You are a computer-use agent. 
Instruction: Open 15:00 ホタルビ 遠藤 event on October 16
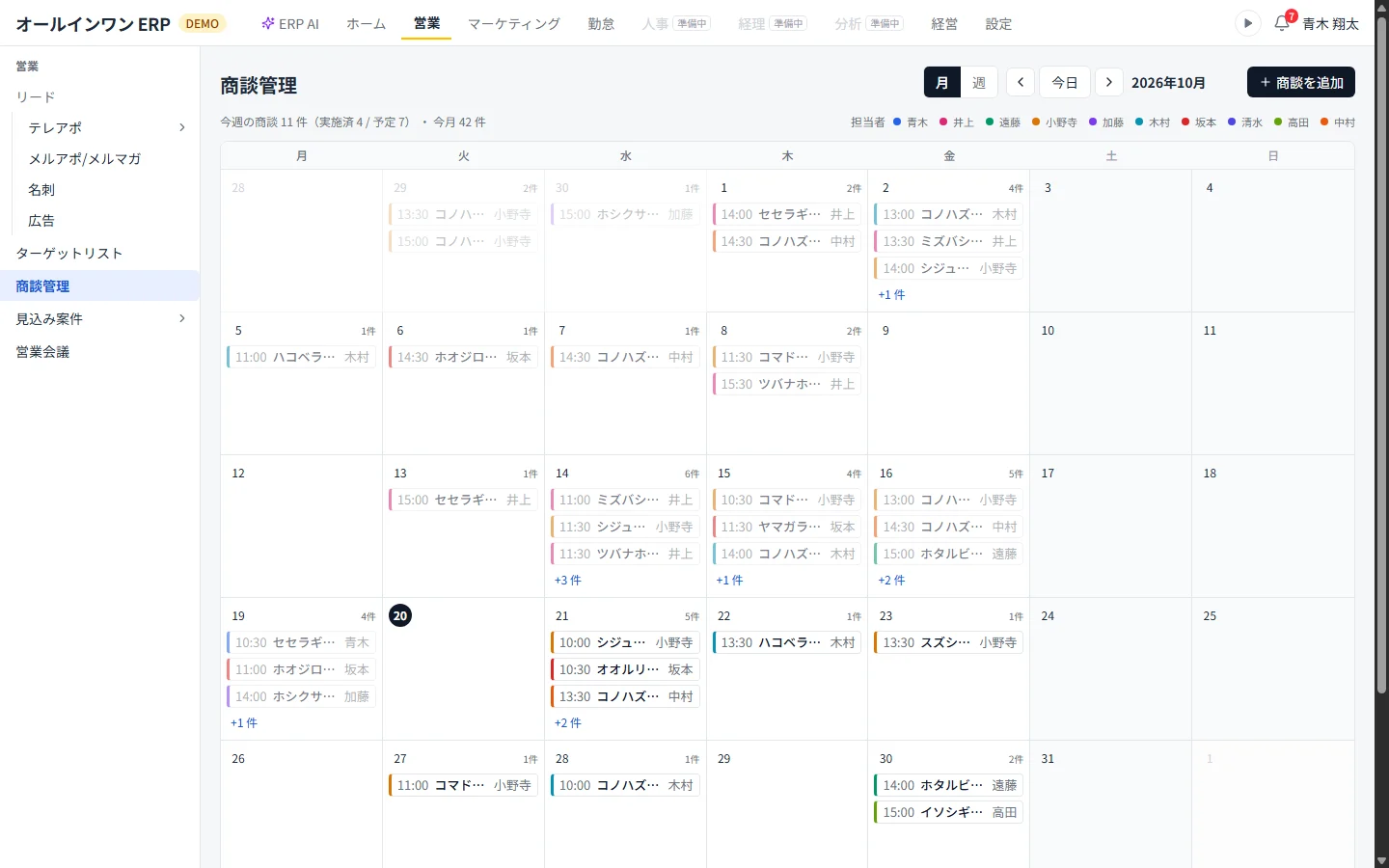click(x=949, y=554)
